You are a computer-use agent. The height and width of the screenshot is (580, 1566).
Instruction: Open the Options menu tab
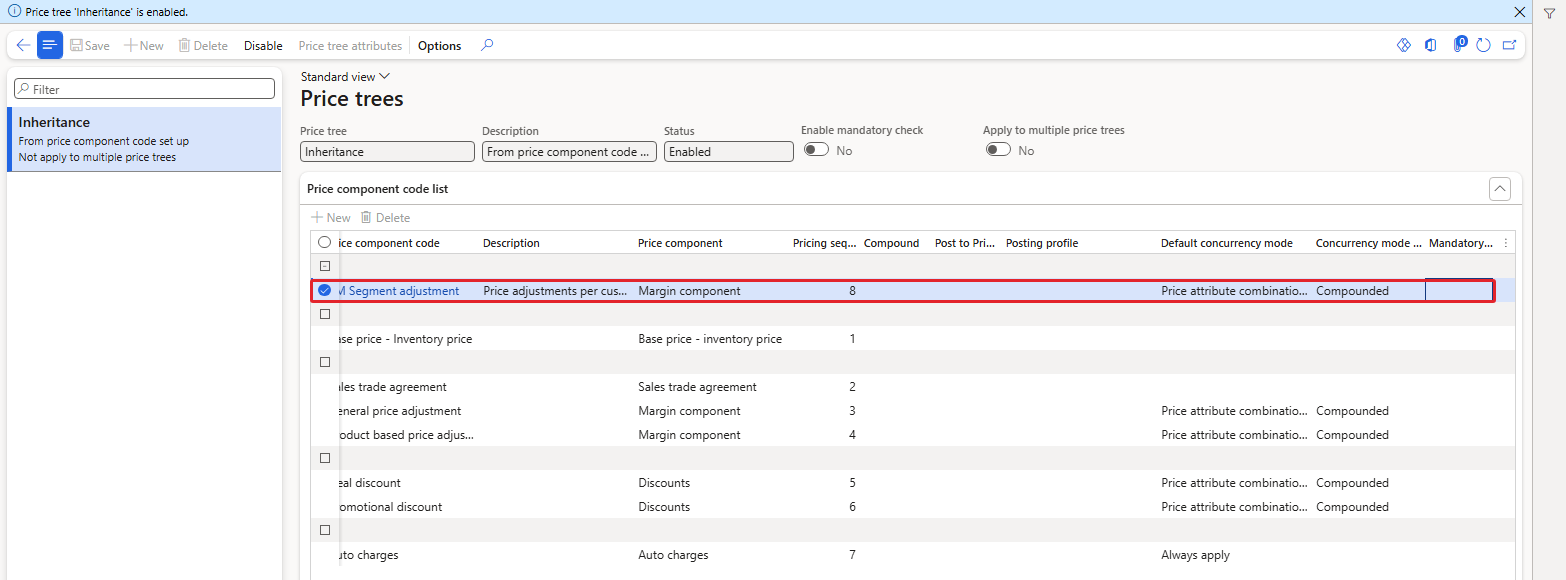click(x=439, y=46)
